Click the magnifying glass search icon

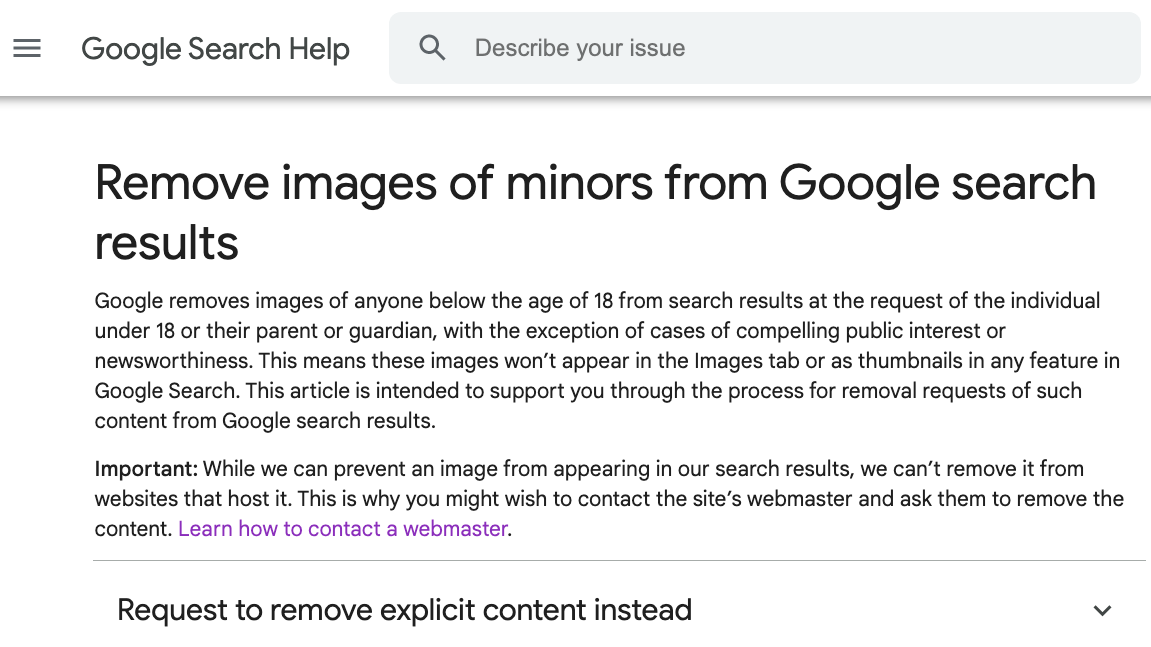[x=432, y=48]
